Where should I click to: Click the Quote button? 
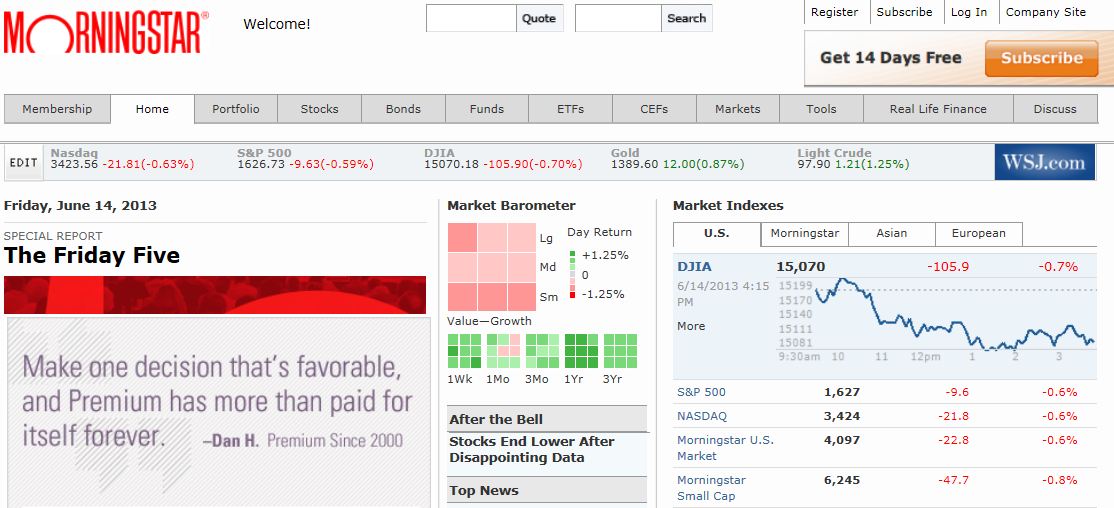point(539,18)
